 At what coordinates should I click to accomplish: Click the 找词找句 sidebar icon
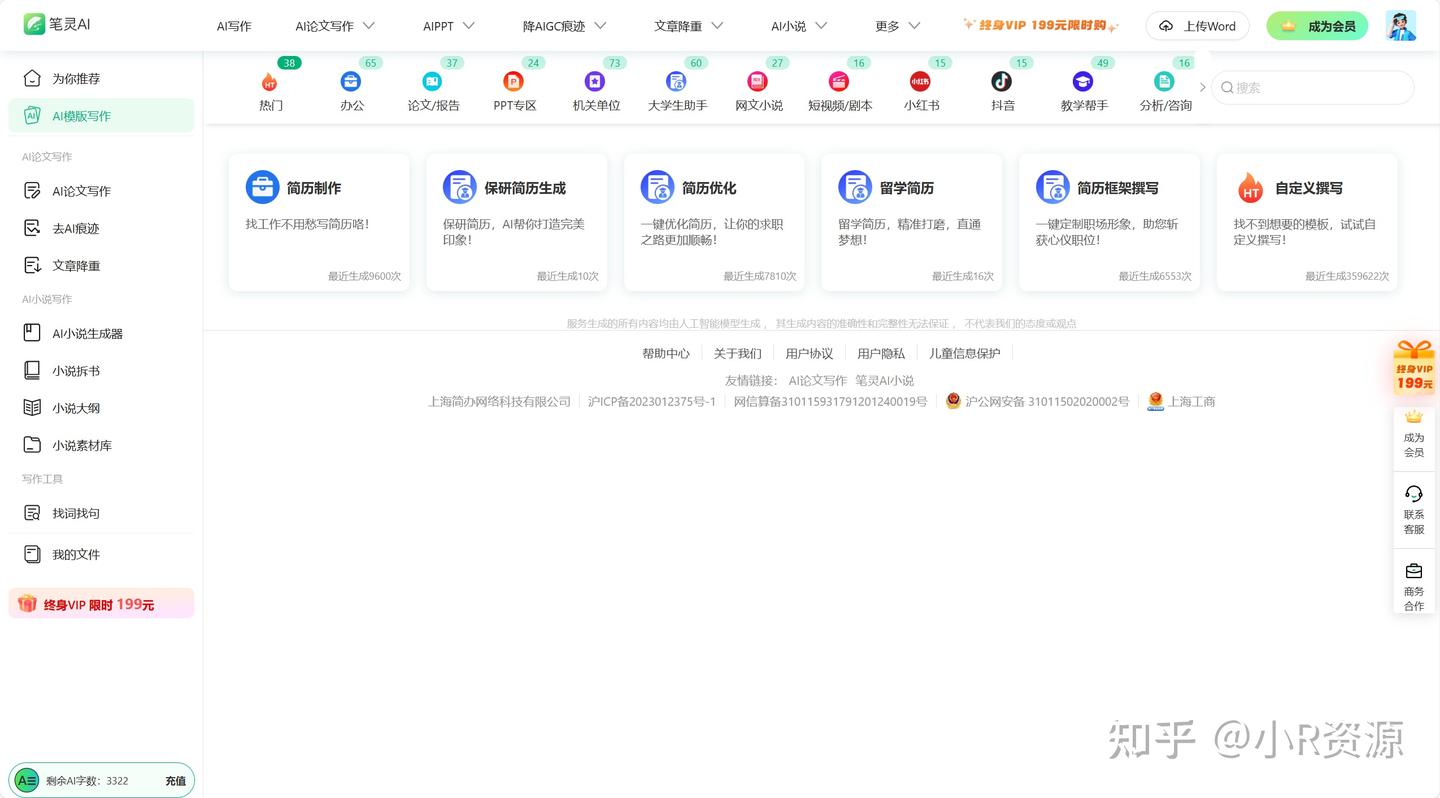32,513
